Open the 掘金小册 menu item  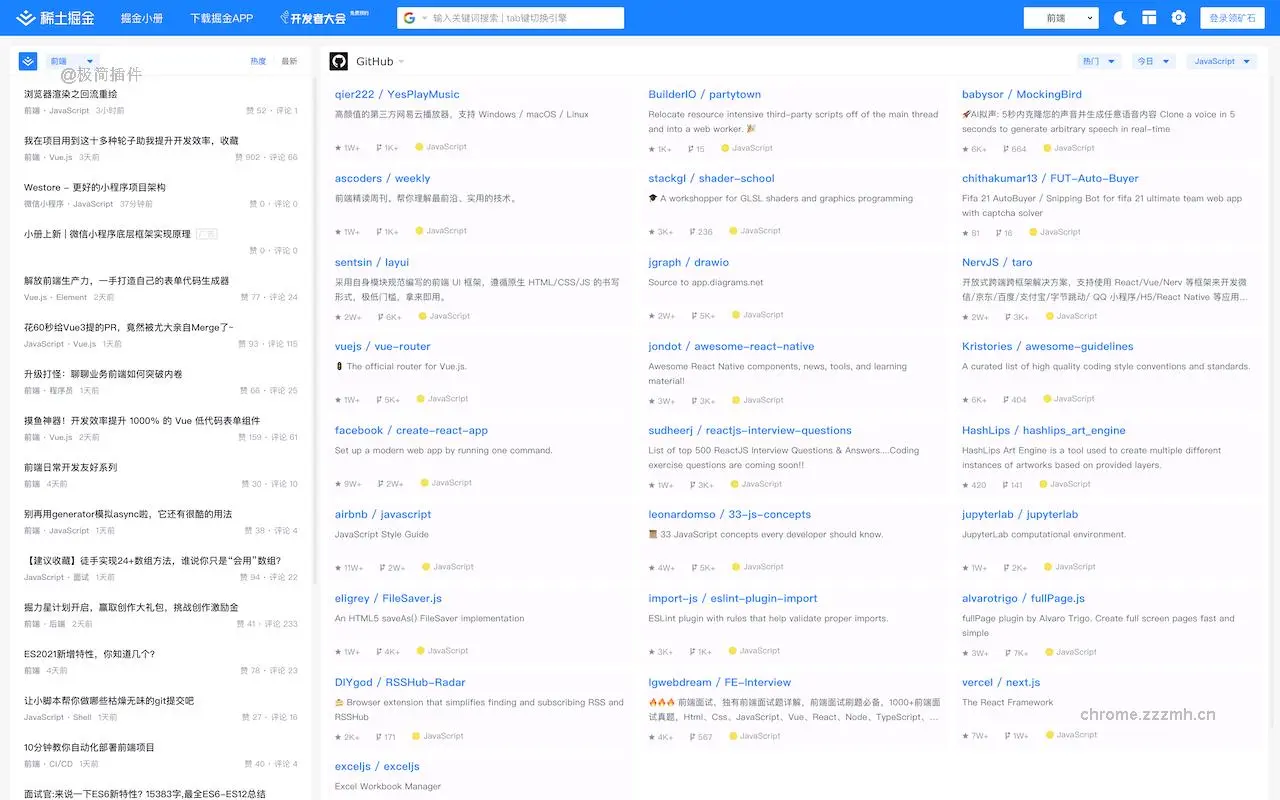point(142,18)
